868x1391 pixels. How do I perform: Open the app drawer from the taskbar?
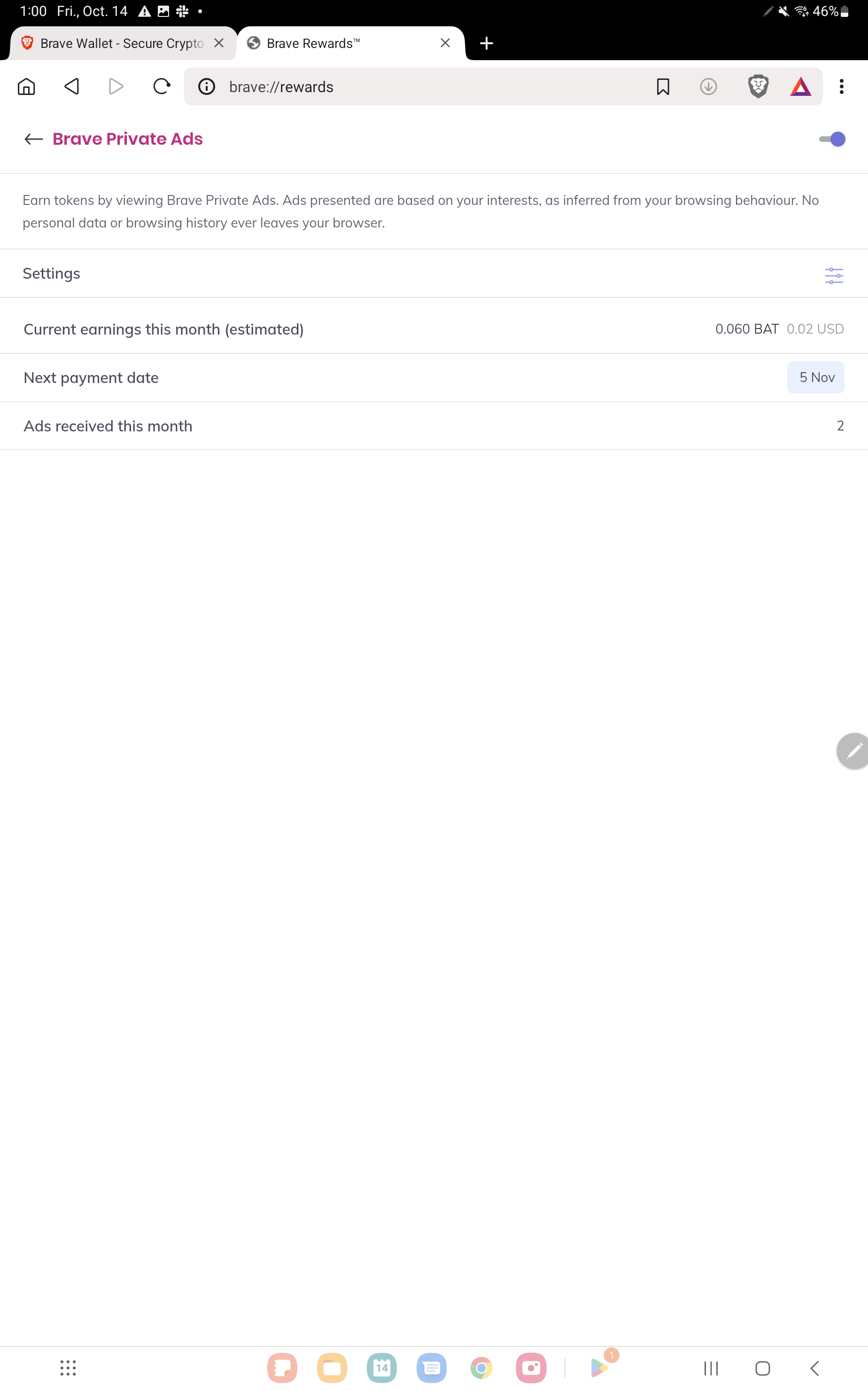click(x=68, y=1368)
